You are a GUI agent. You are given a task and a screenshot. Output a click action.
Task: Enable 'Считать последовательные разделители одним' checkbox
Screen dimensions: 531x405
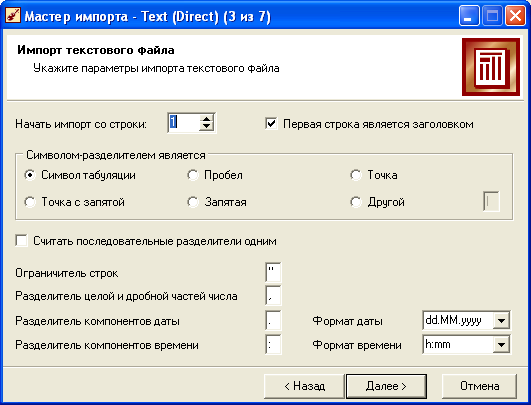pyautogui.click(x=21, y=241)
